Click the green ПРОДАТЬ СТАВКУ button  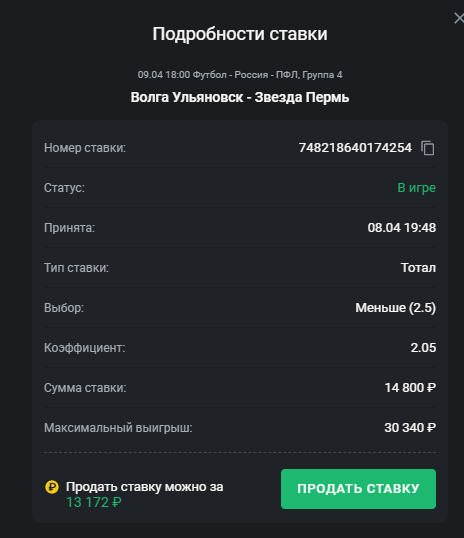pyautogui.click(x=358, y=489)
